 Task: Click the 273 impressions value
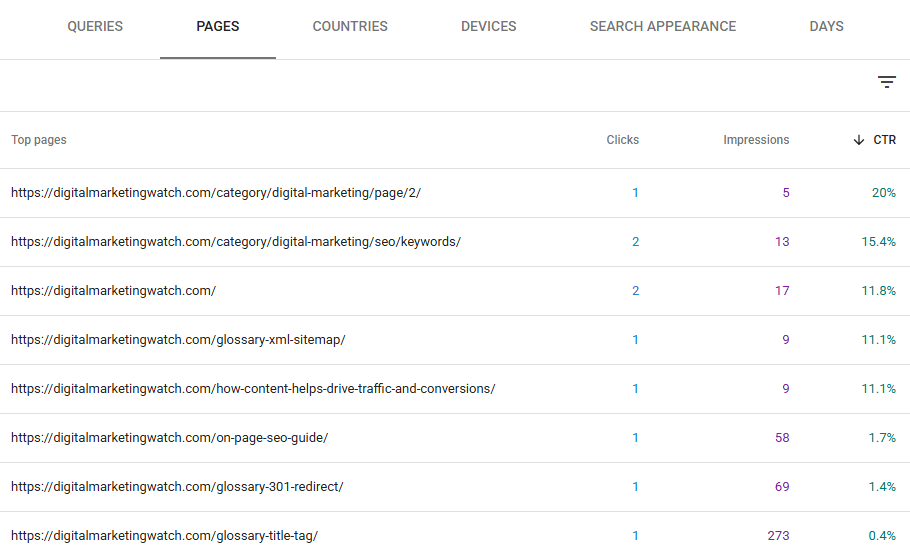pos(778,536)
